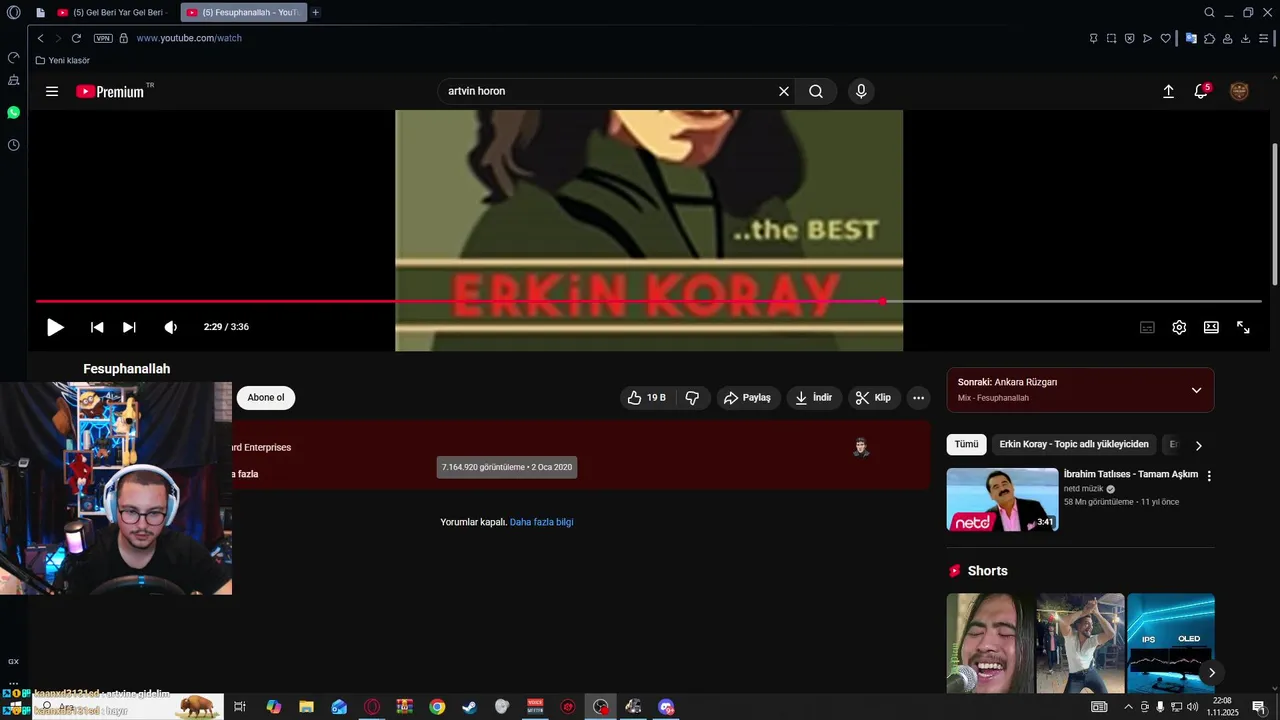
Task: Add page to bookmarks heart icon
Action: (x=1165, y=38)
